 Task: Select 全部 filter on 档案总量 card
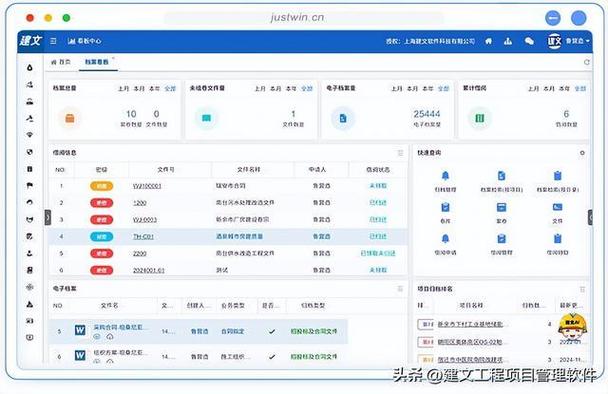pos(170,88)
